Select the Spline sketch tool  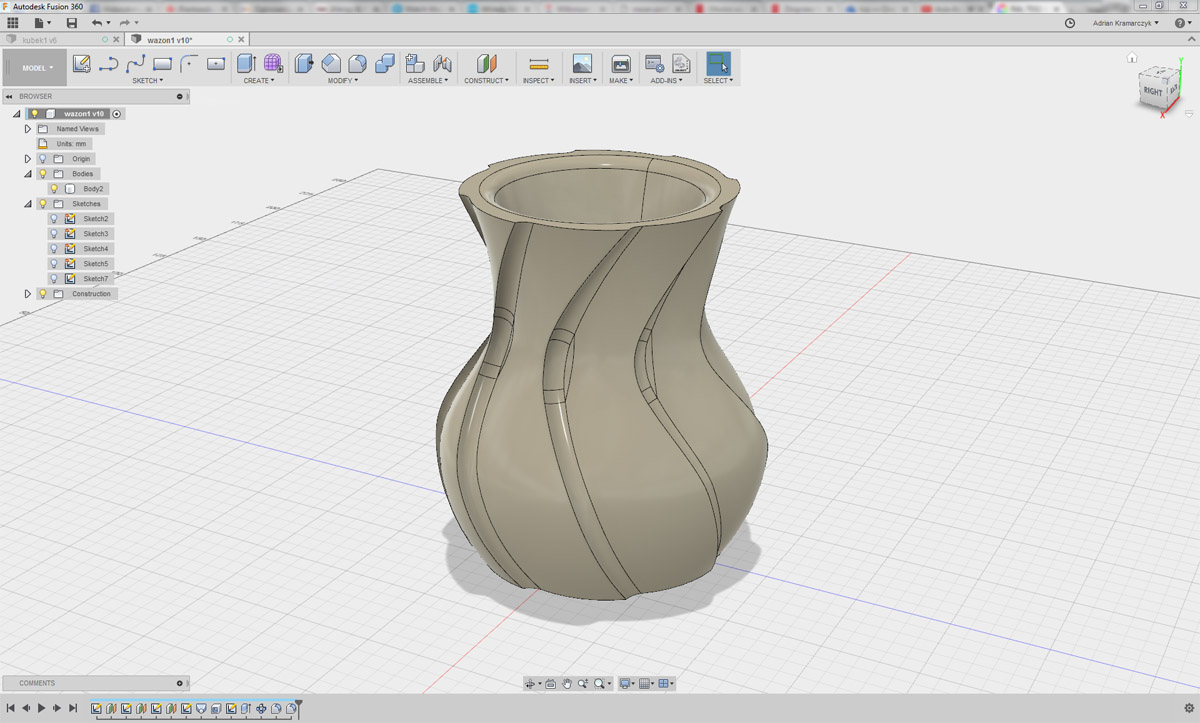pyautogui.click(x=136, y=64)
